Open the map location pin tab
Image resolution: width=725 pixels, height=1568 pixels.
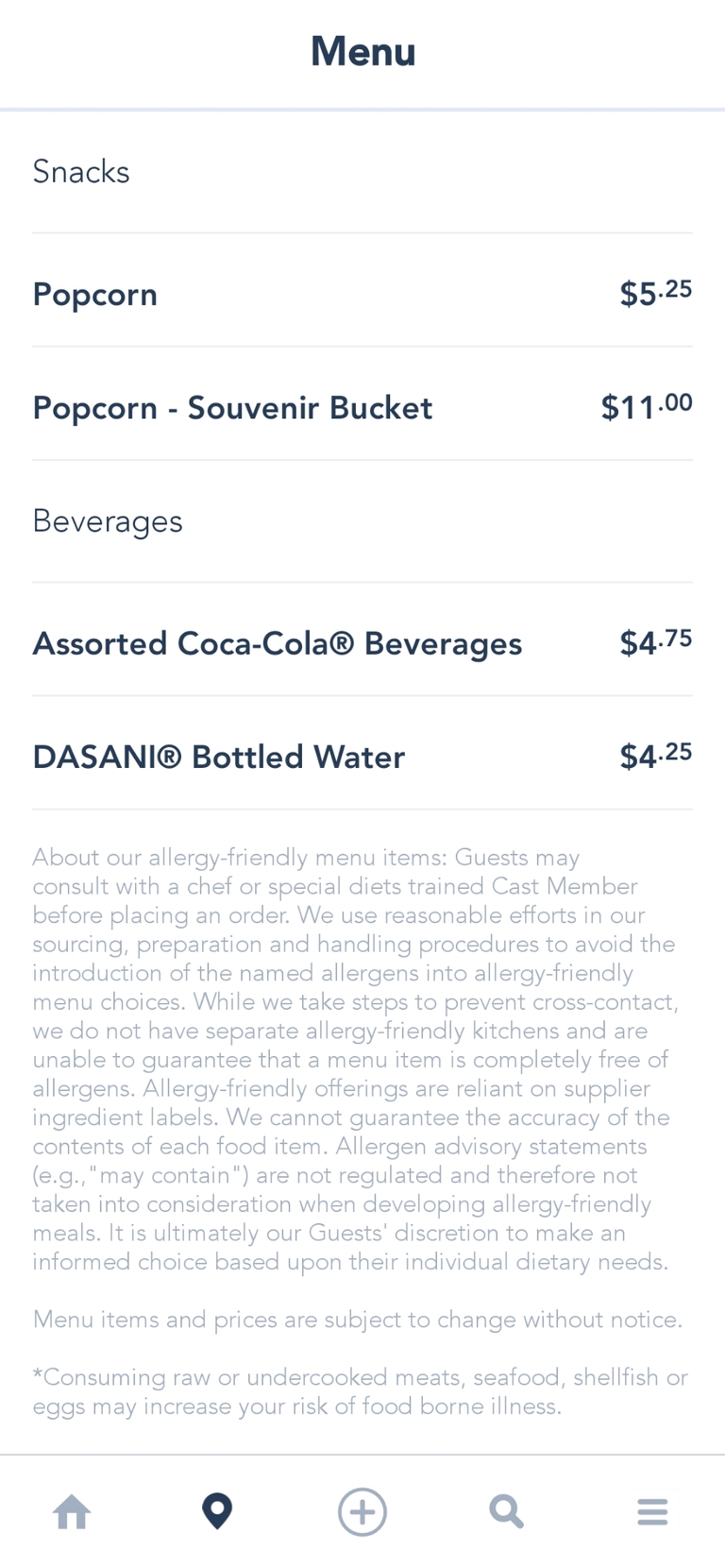217,1512
